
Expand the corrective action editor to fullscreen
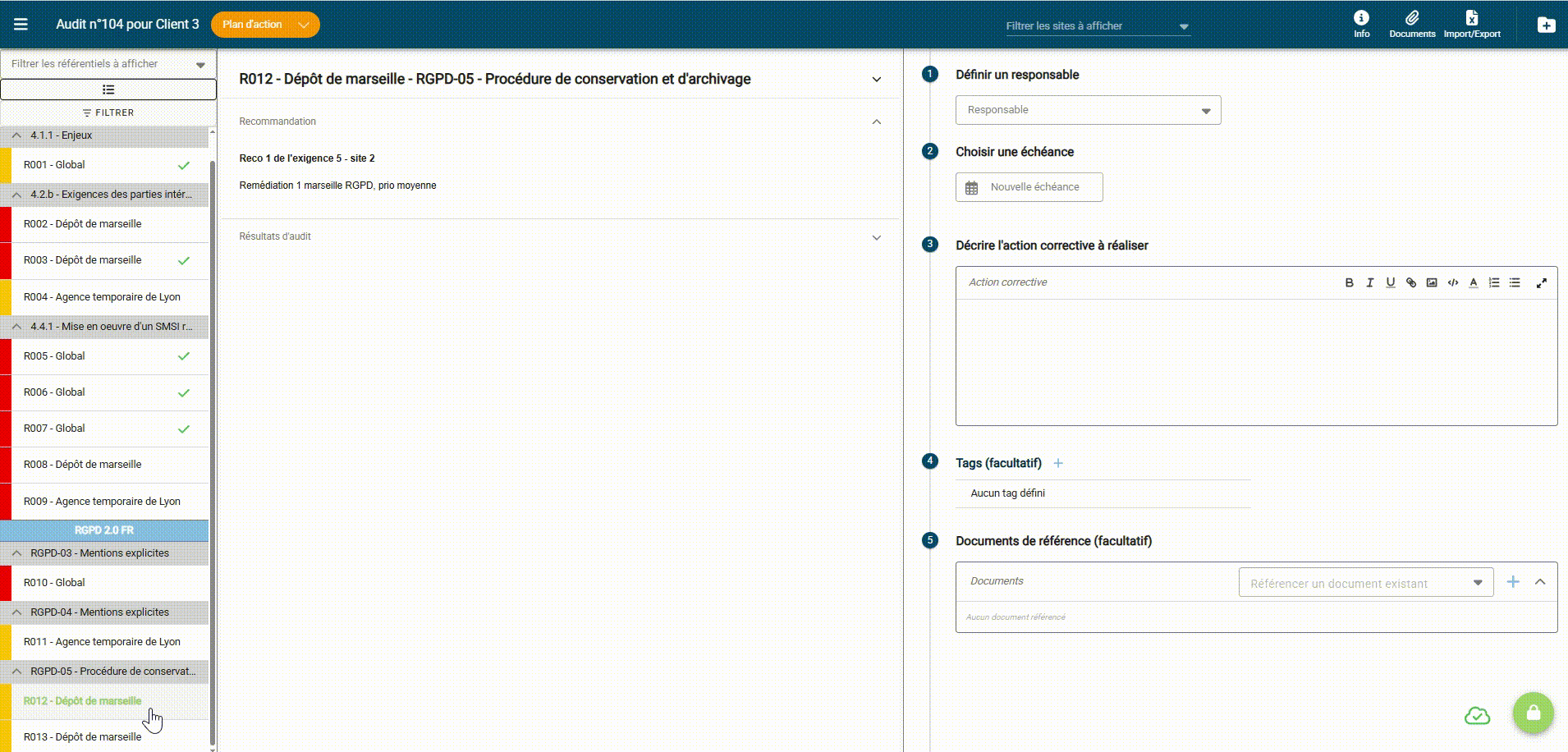(1541, 282)
